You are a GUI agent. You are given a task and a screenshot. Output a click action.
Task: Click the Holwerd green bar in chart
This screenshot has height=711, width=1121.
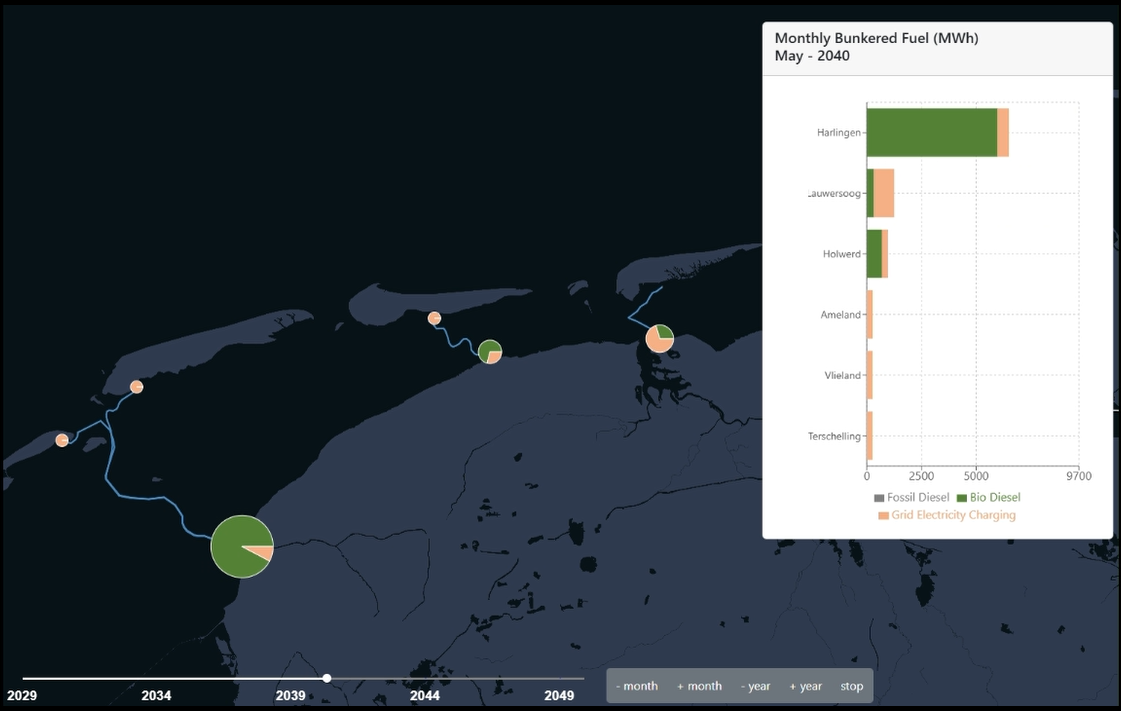click(x=874, y=254)
